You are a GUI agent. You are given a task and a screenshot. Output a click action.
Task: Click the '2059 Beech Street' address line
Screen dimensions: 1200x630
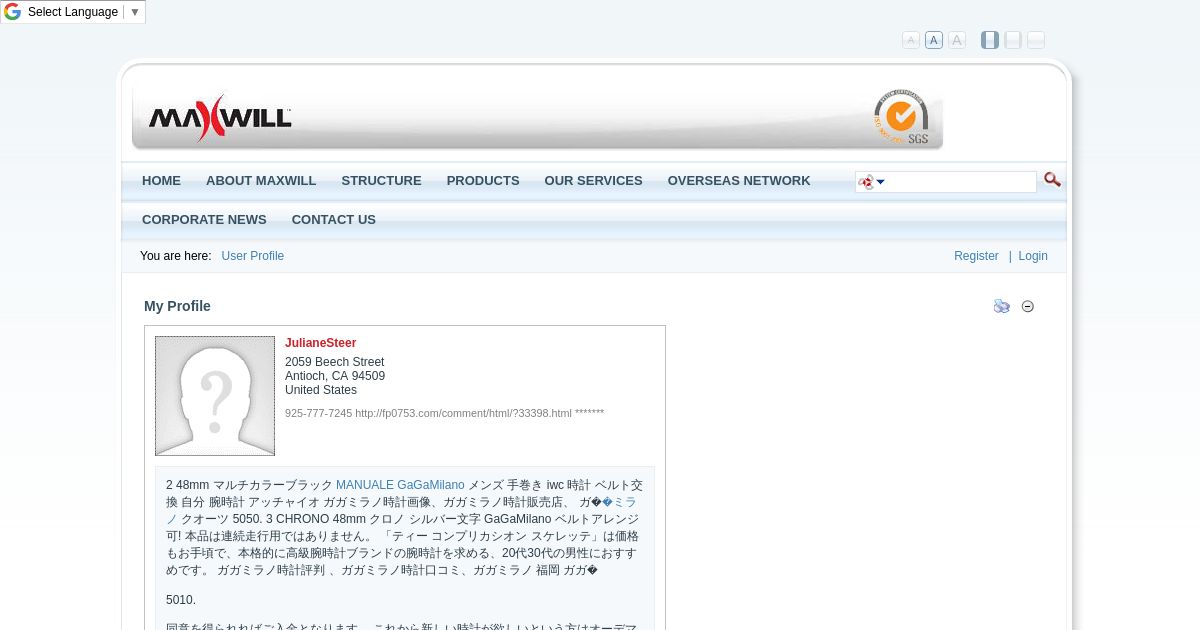point(334,362)
